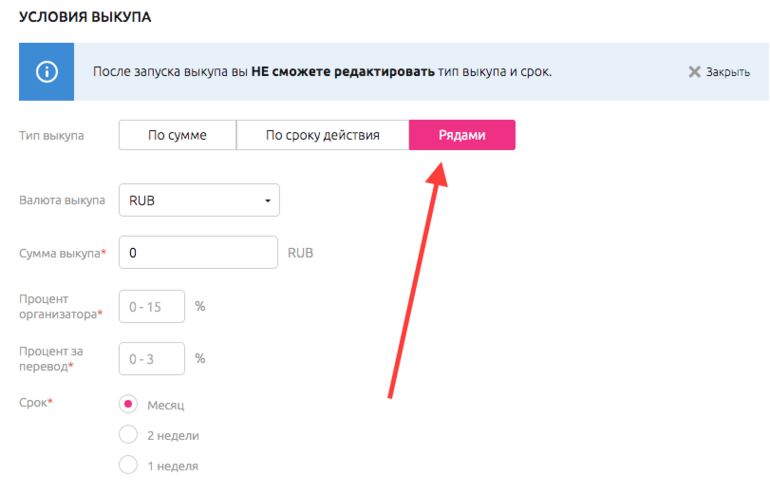
Task: Click the Процент организатора input field
Action: (152, 306)
